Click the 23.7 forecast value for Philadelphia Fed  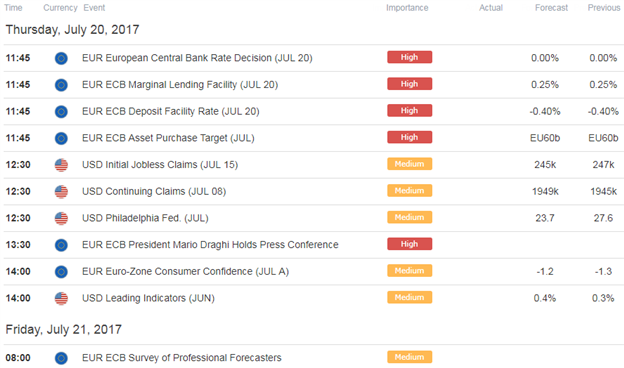pyautogui.click(x=545, y=218)
